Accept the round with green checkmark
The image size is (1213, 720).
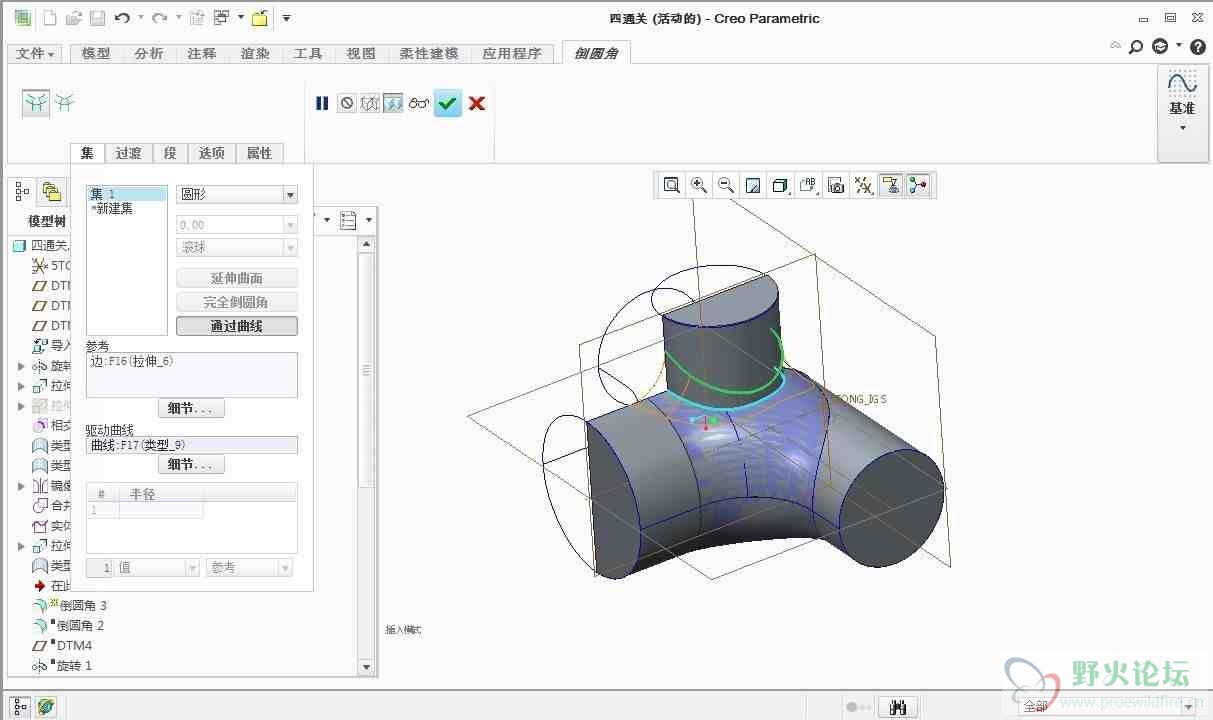[x=448, y=103]
